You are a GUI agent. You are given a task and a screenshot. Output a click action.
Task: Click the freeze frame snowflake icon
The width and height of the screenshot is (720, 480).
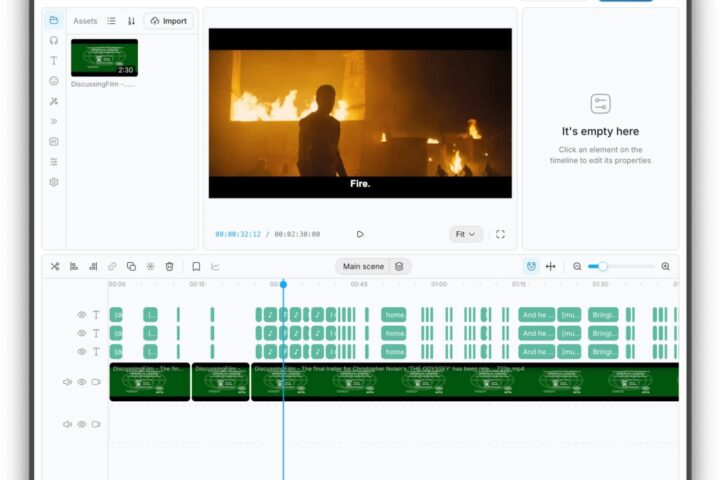click(150, 266)
